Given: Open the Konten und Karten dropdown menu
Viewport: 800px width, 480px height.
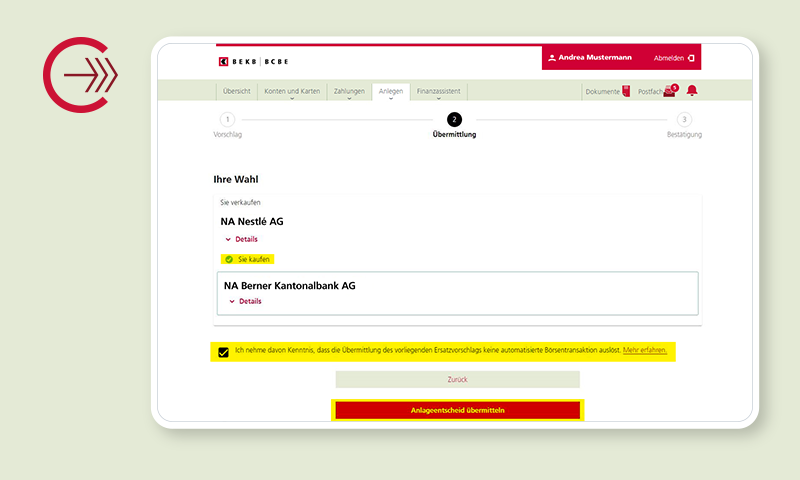Looking at the screenshot, I should click(292, 92).
